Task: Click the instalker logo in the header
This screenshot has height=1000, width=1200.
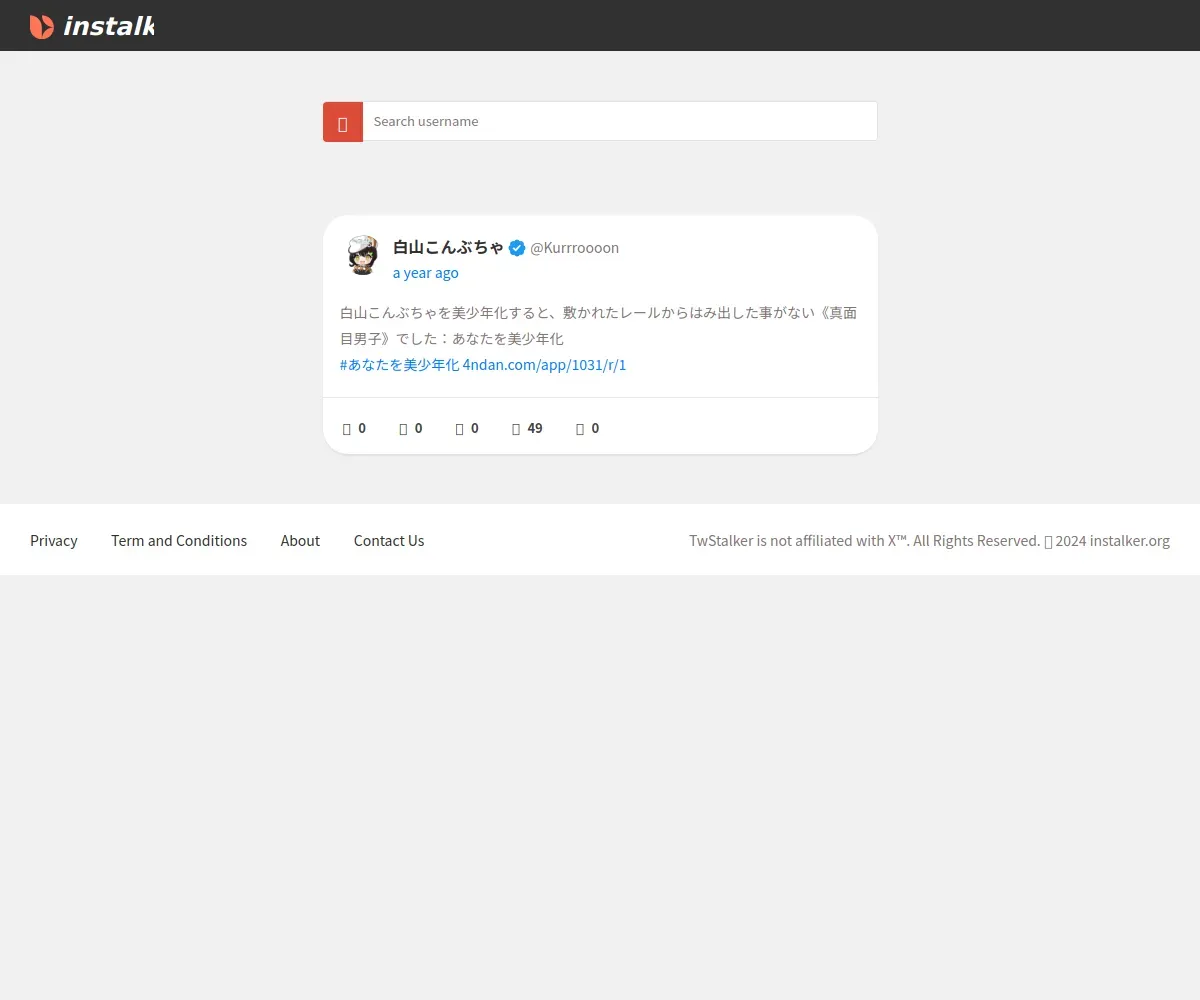Action: 92,26
